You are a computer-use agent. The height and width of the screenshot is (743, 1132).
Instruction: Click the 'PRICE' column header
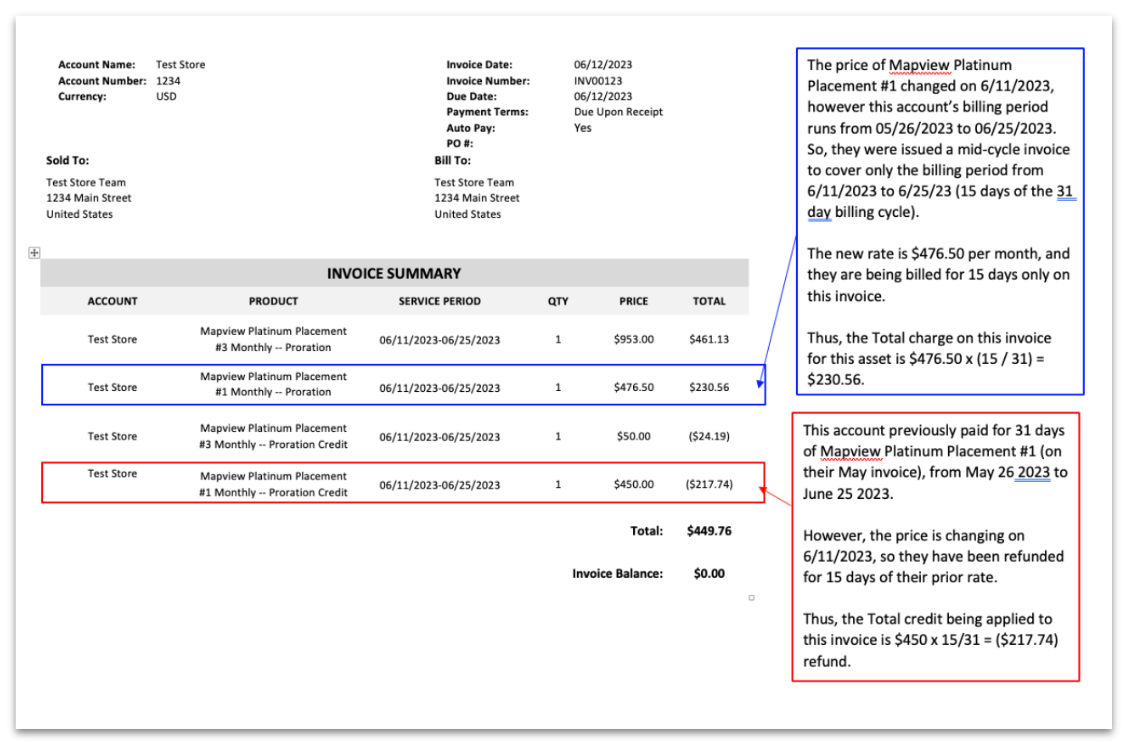click(x=633, y=301)
